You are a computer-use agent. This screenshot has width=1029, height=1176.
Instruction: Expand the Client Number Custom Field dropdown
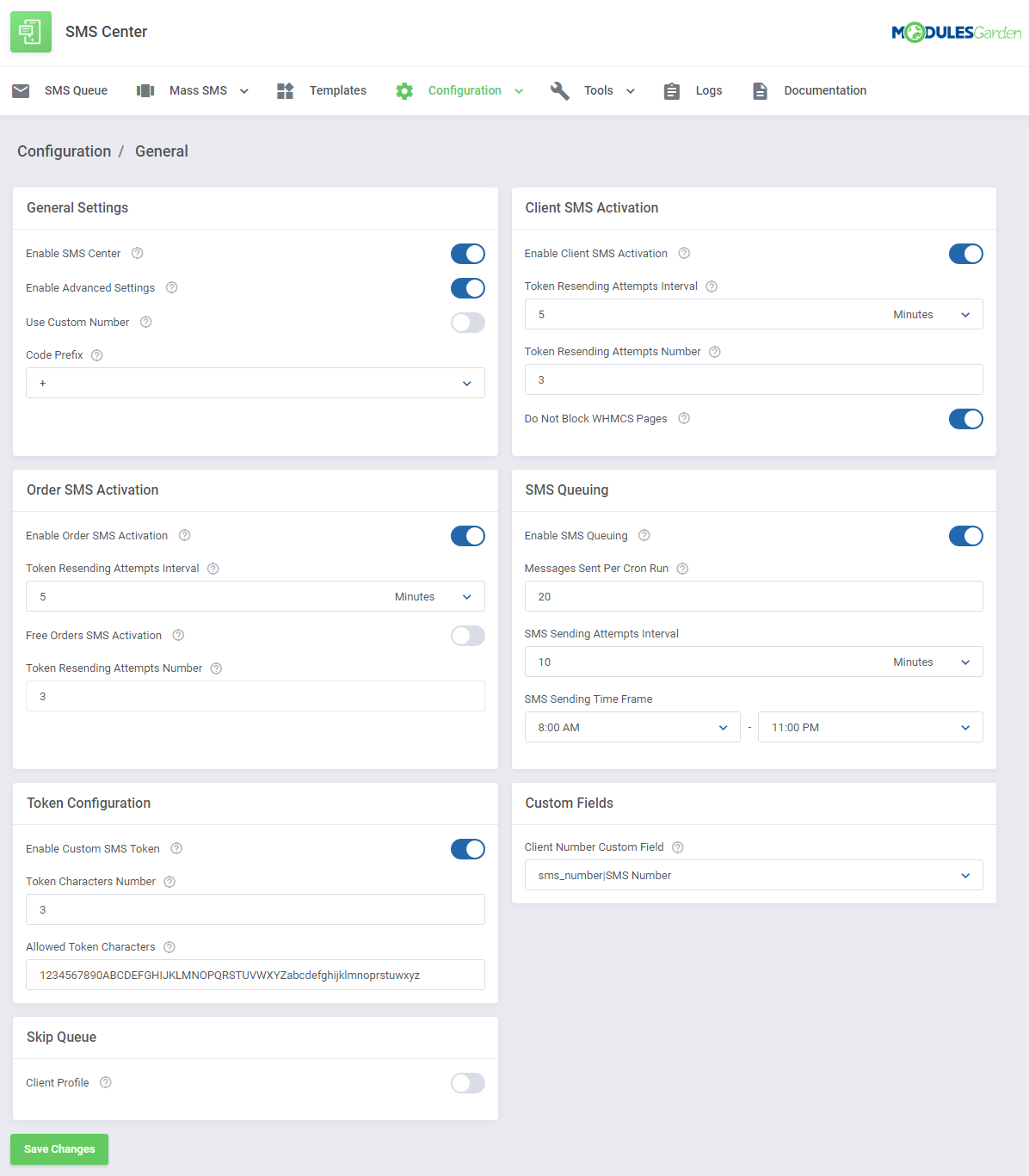(x=753, y=876)
